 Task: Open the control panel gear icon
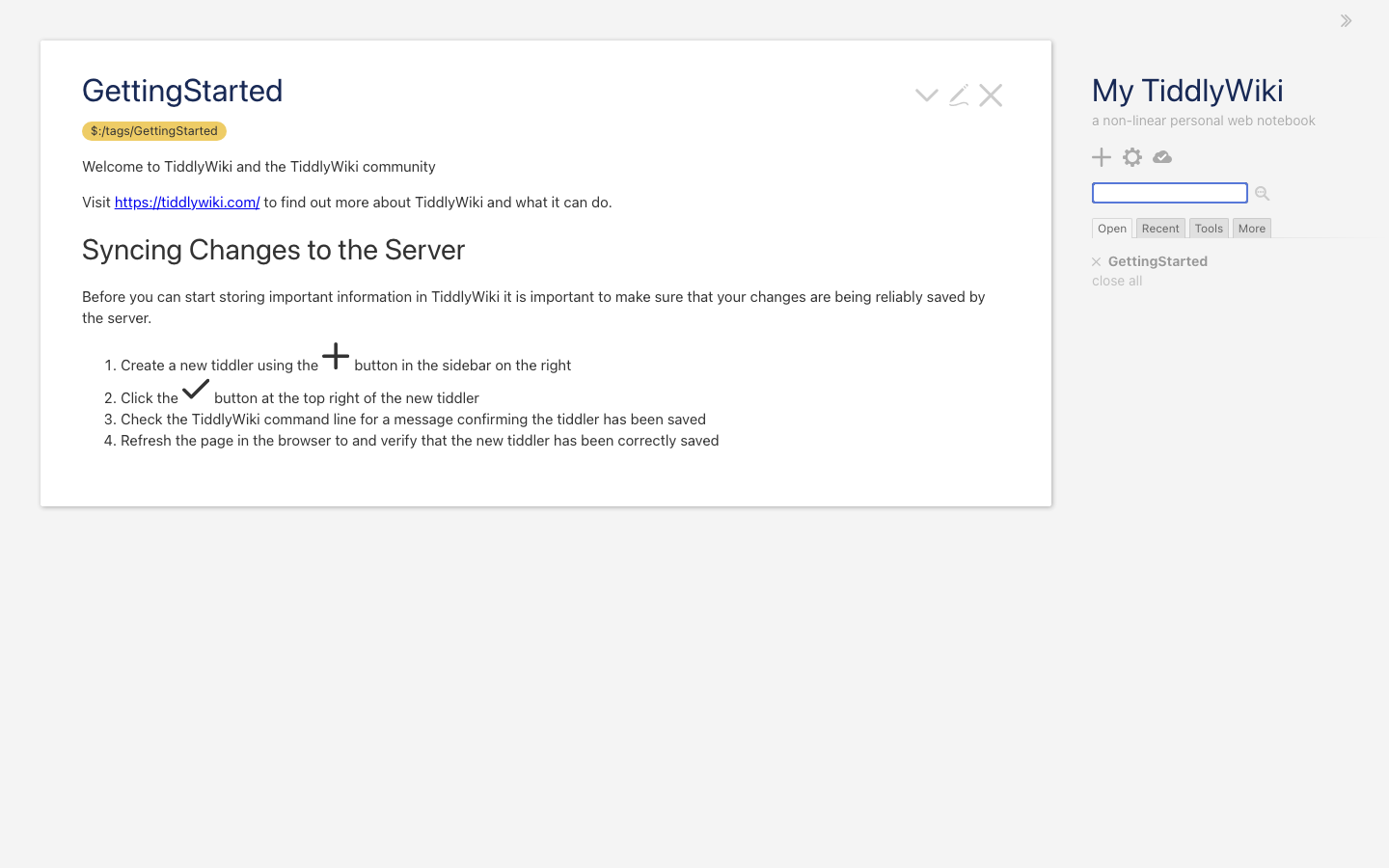[x=1132, y=157]
